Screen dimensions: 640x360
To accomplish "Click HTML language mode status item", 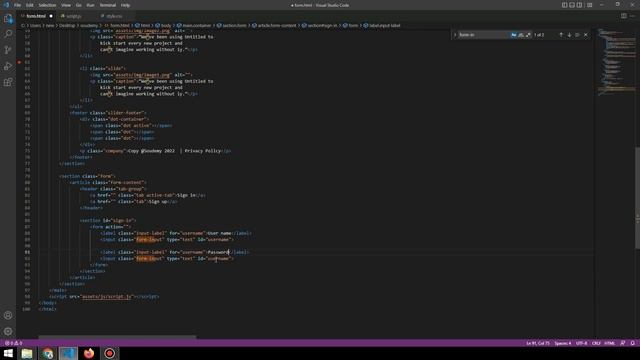I will point(609,343).
